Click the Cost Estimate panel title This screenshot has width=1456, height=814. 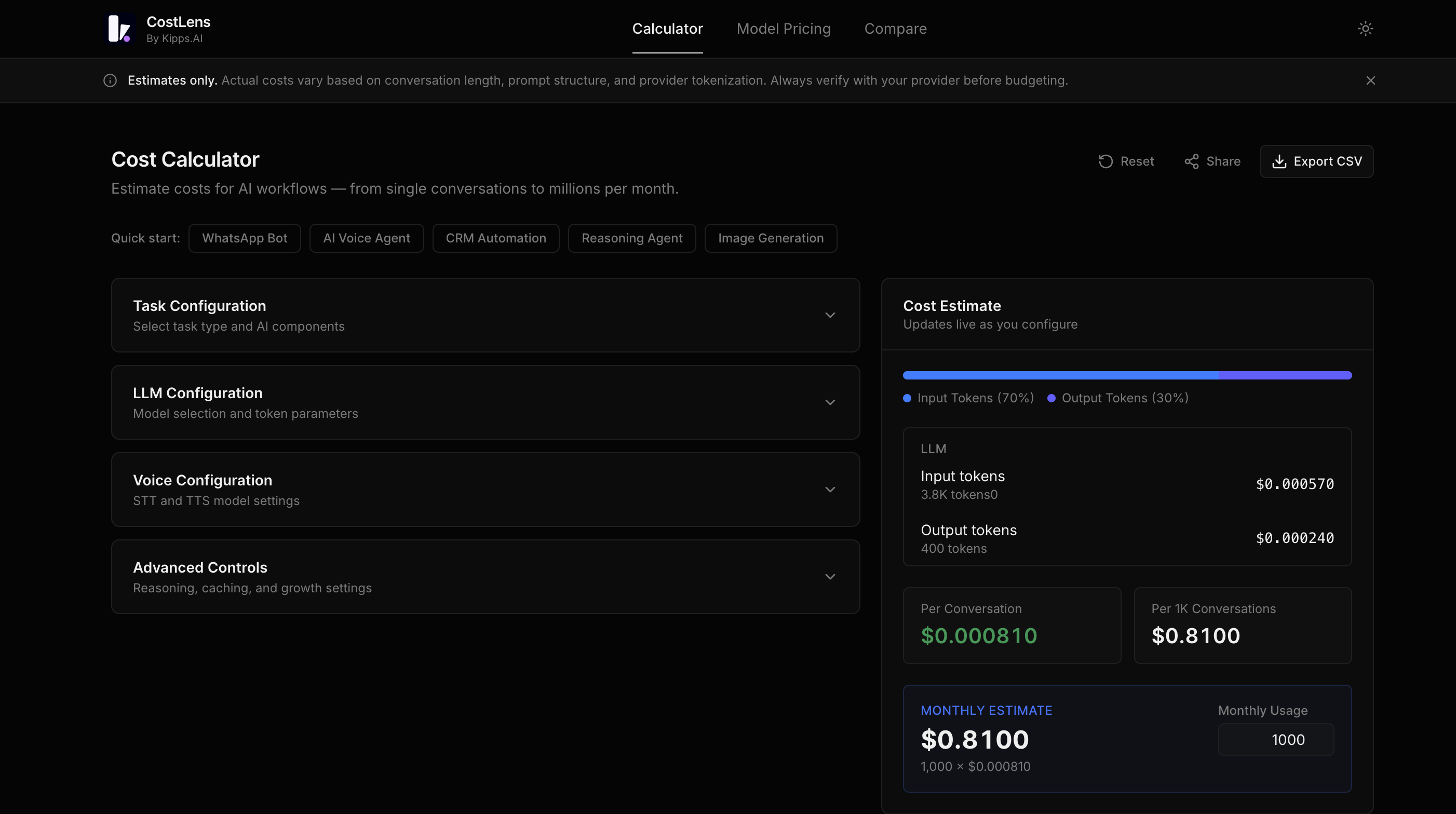952,306
